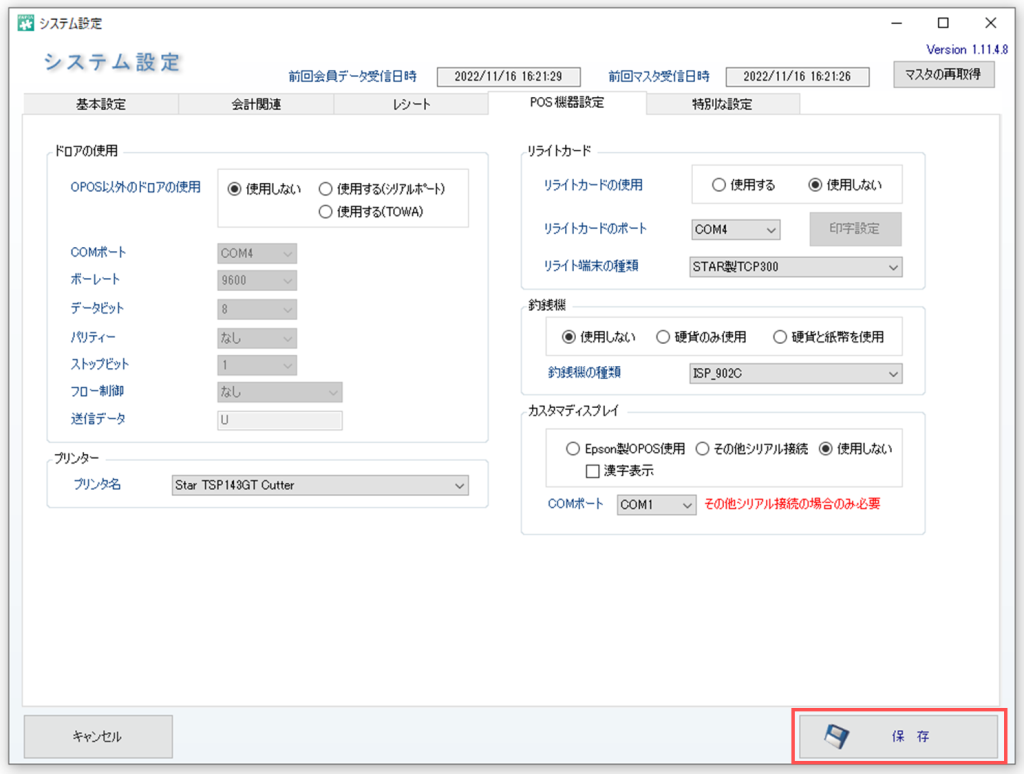Open the パリティー dropdown

click(x=257, y=338)
